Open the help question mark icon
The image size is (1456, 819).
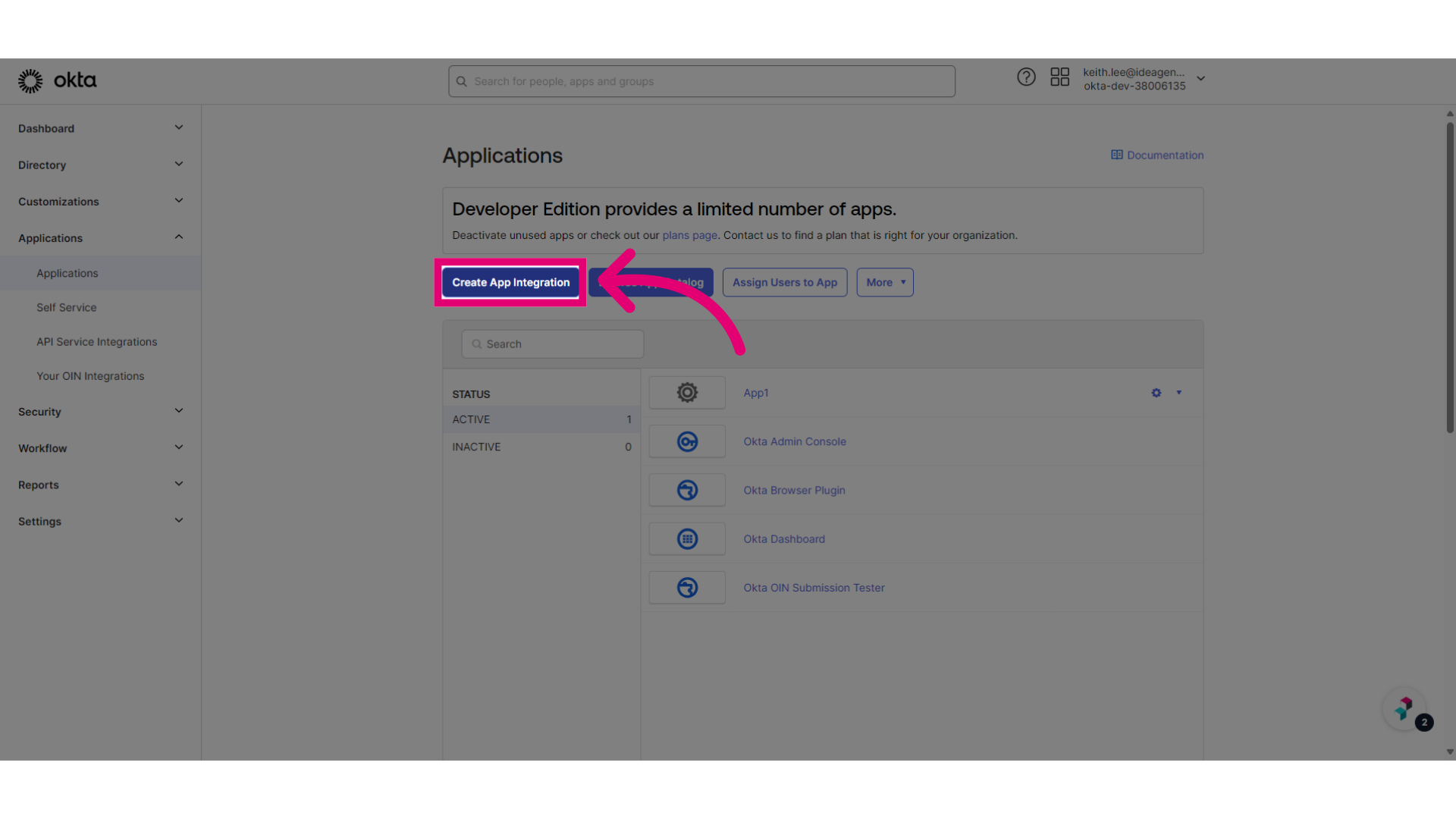coord(1026,77)
